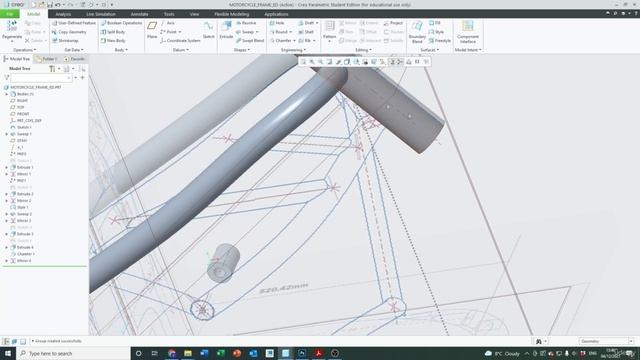Expand the Get Data group dropdown
Viewport: 640px width, 360px height.
(73, 50)
